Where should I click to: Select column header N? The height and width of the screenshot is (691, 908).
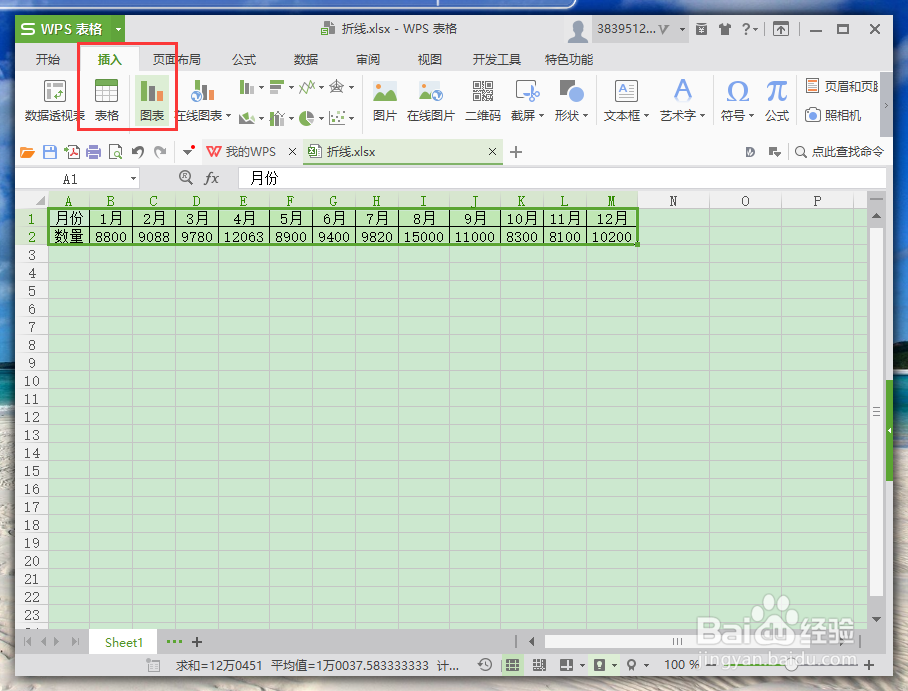click(x=673, y=201)
